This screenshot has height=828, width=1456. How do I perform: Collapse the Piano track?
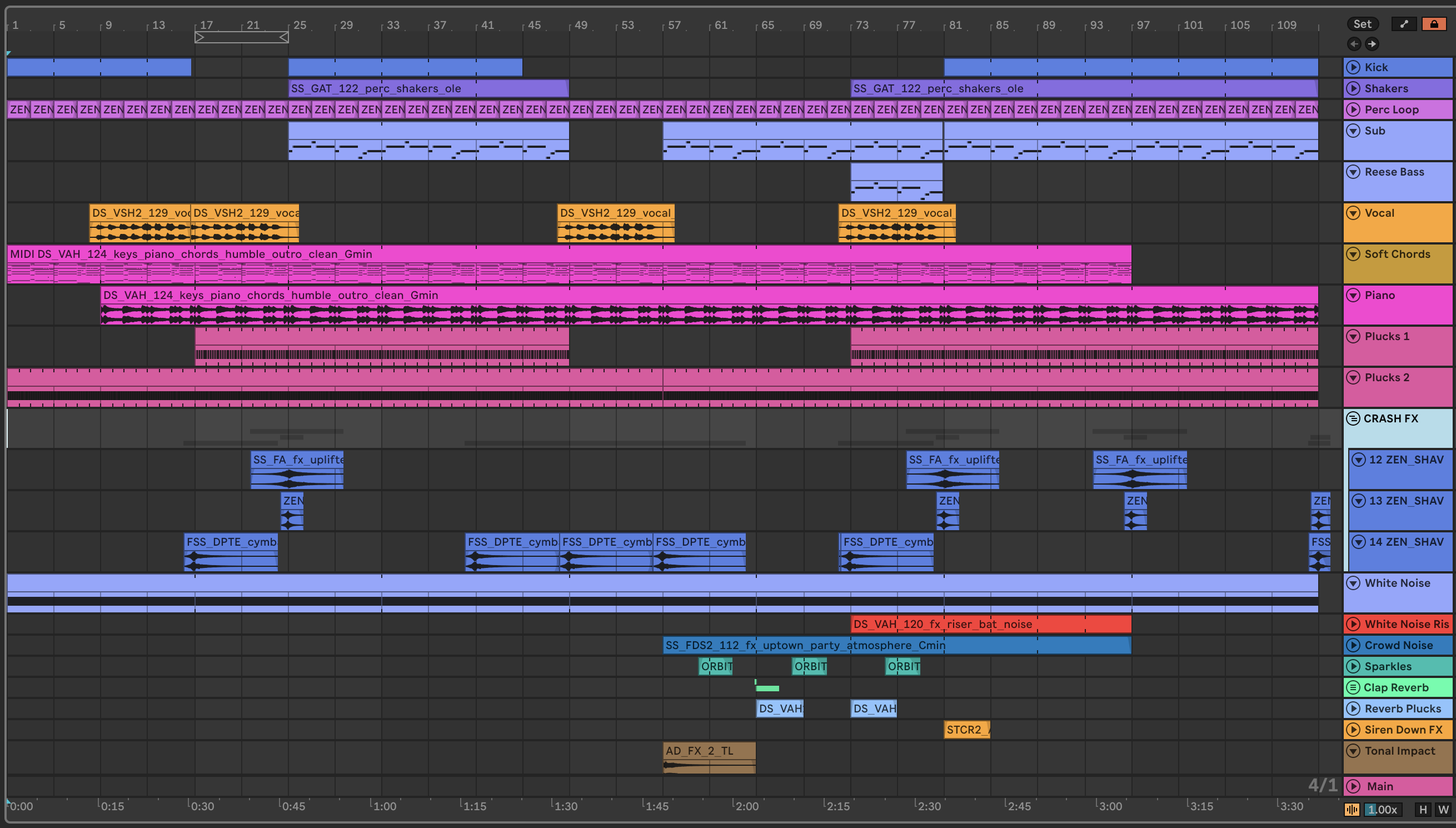pyautogui.click(x=1354, y=295)
